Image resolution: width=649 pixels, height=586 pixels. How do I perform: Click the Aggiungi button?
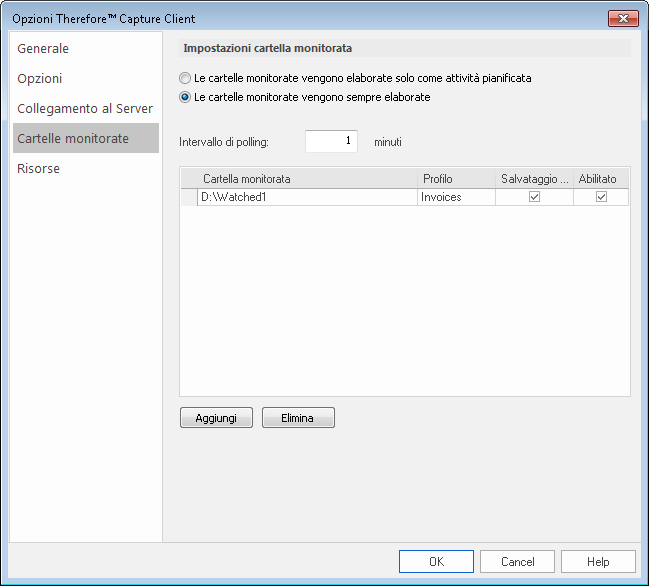coord(216,418)
